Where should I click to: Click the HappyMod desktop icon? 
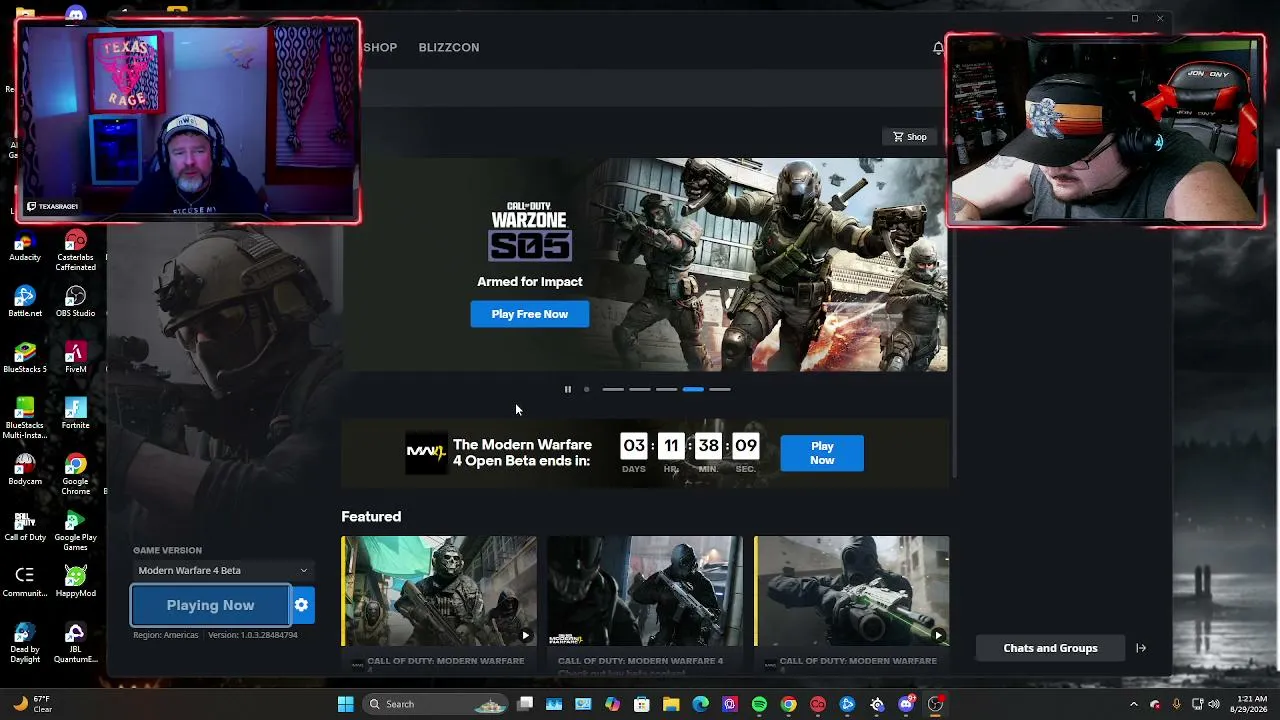click(75, 581)
